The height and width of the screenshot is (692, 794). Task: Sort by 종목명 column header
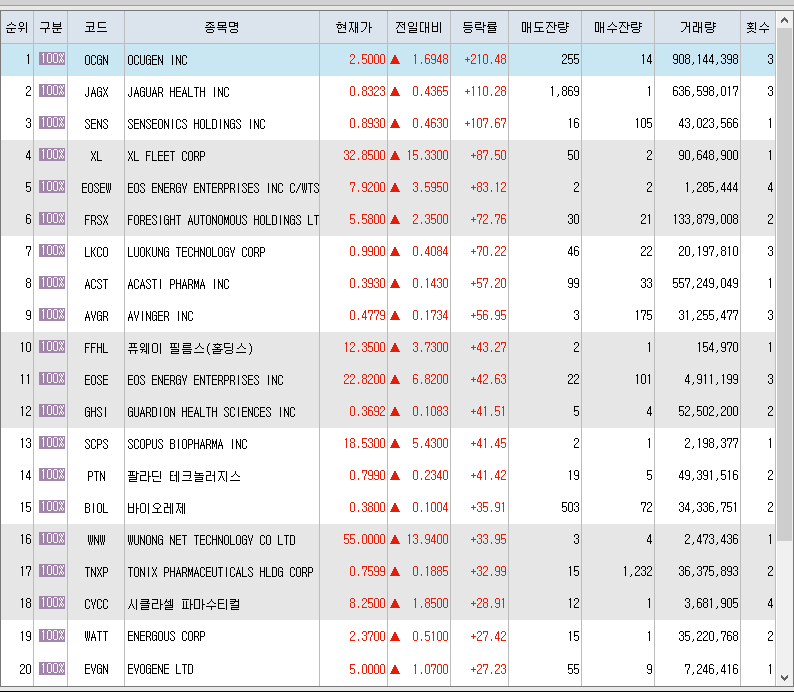click(222, 27)
